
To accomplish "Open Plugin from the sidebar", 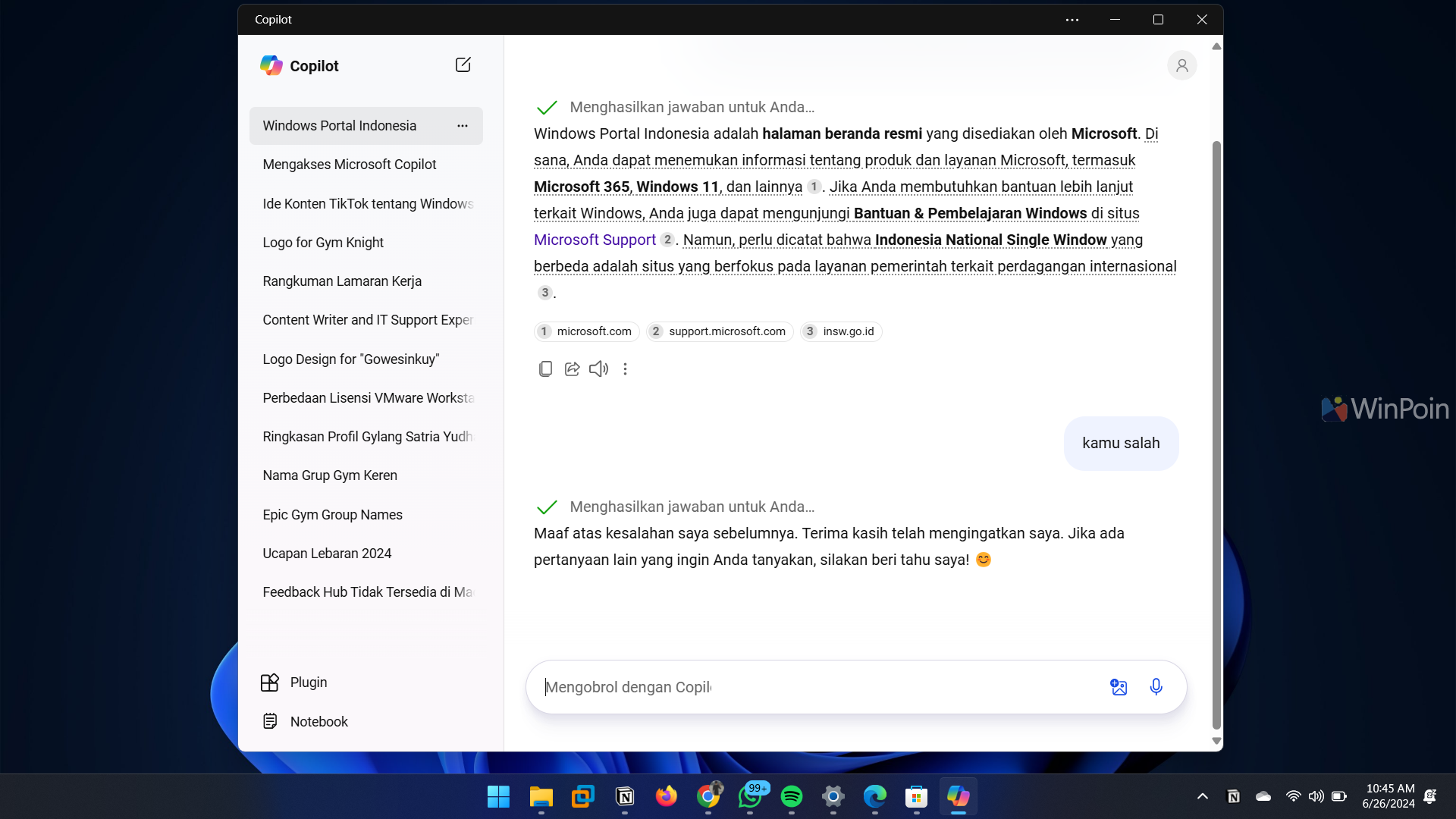I will [294, 682].
